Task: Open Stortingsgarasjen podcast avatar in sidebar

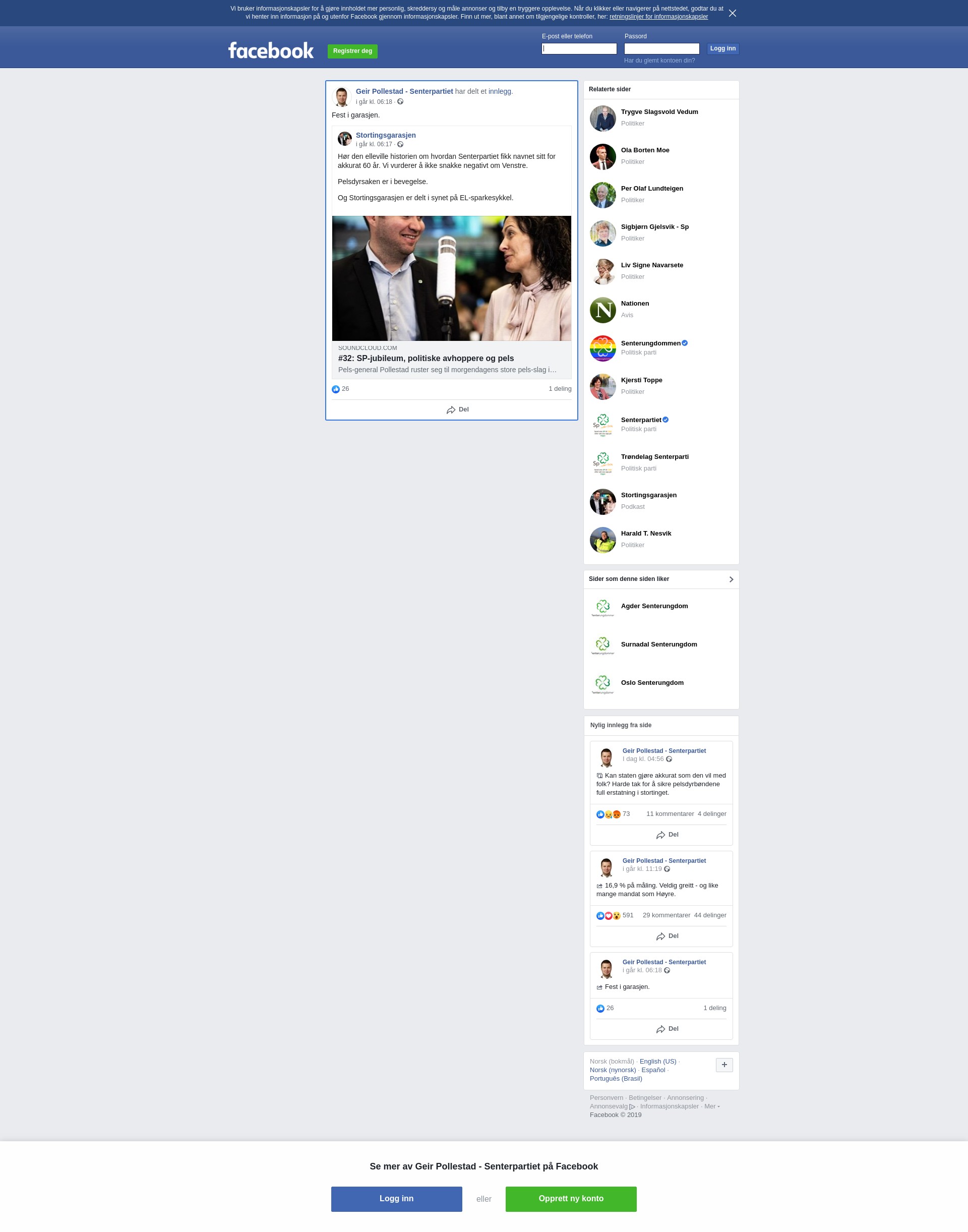Action: 602,502
